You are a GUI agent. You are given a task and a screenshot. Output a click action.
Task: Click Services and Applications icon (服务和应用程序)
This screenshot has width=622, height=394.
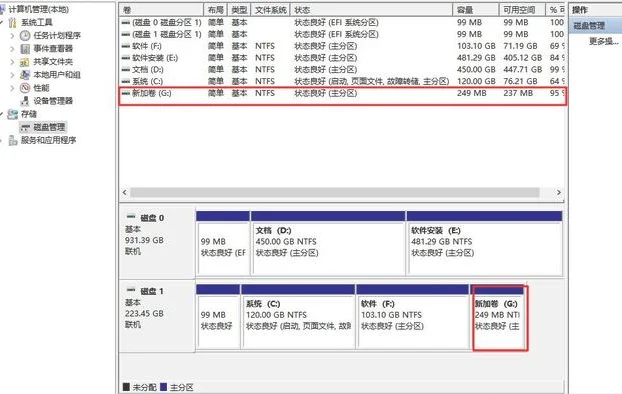click(x=13, y=140)
